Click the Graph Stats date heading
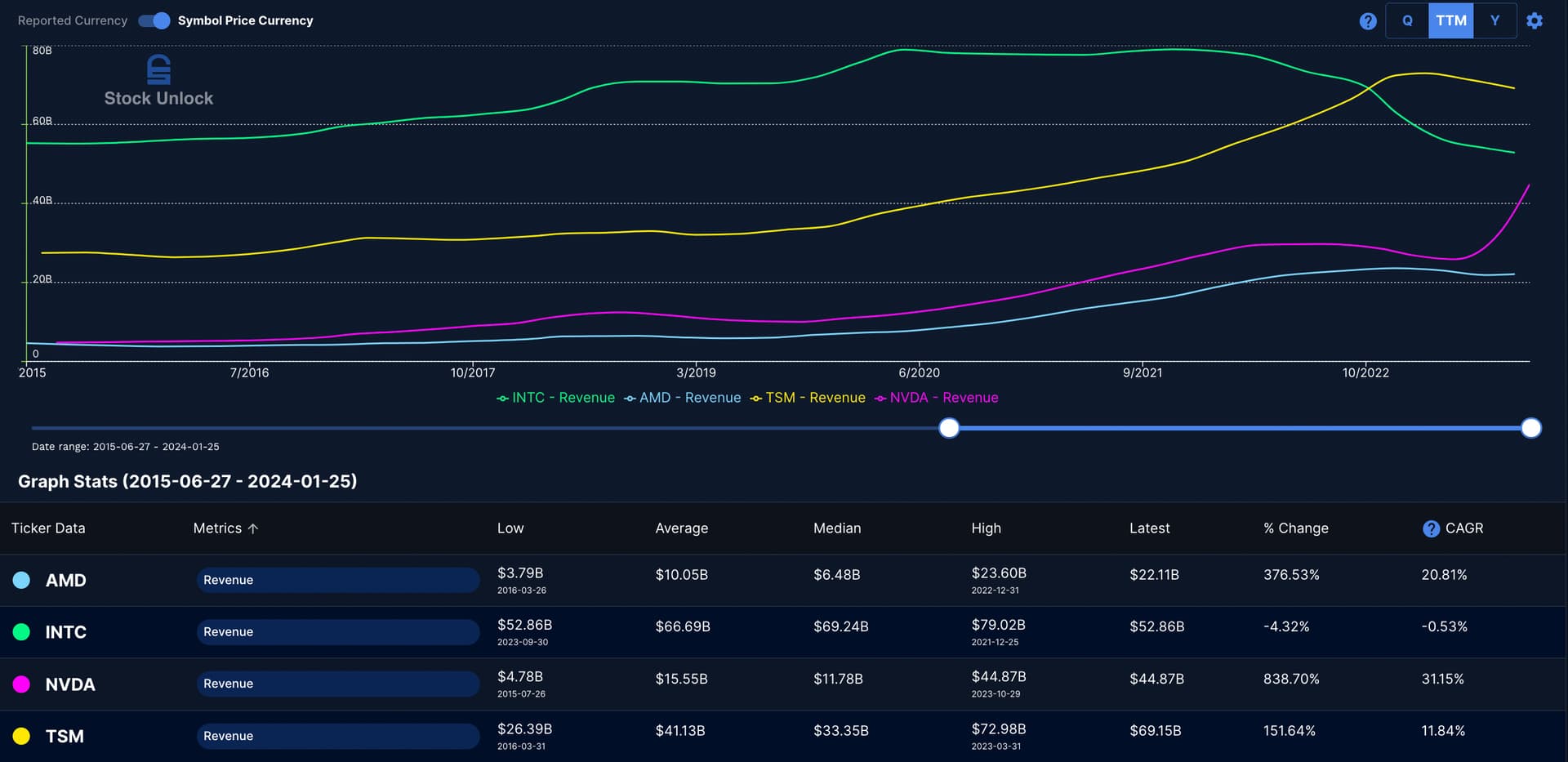1568x762 pixels. coord(188,481)
